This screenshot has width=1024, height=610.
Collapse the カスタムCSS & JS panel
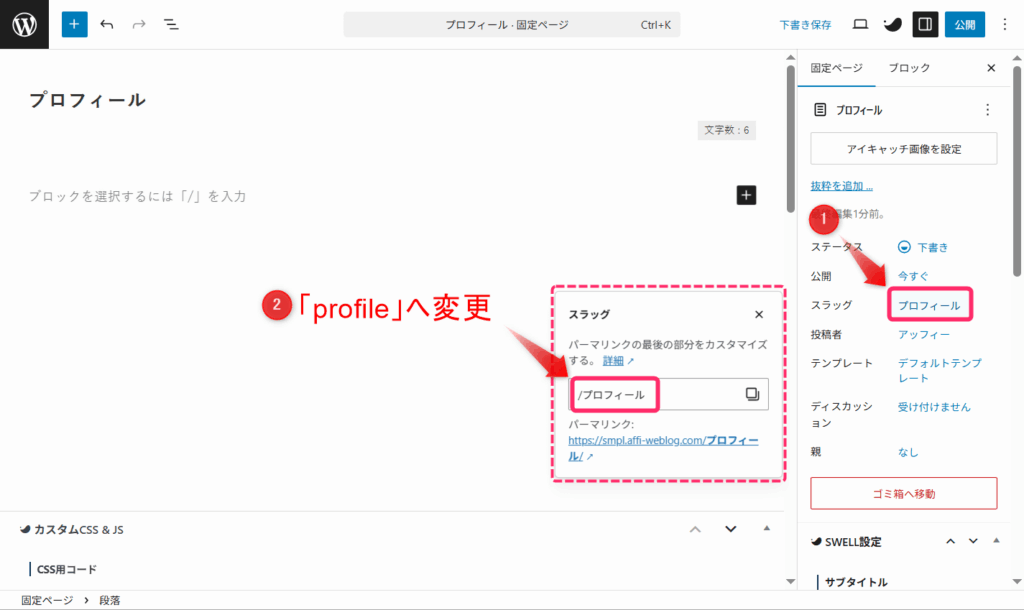coord(767,529)
